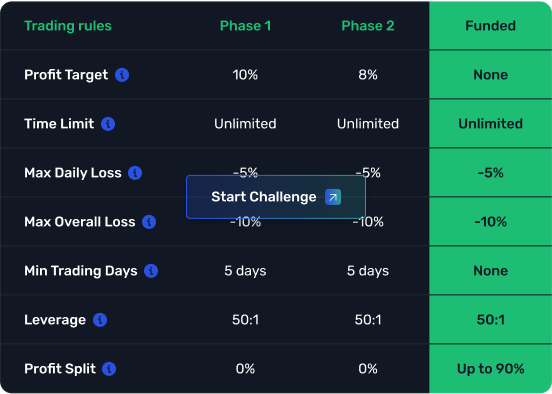The image size is (552, 394).
Task: Click the Min Trading Days info icon
Action: point(151,271)
